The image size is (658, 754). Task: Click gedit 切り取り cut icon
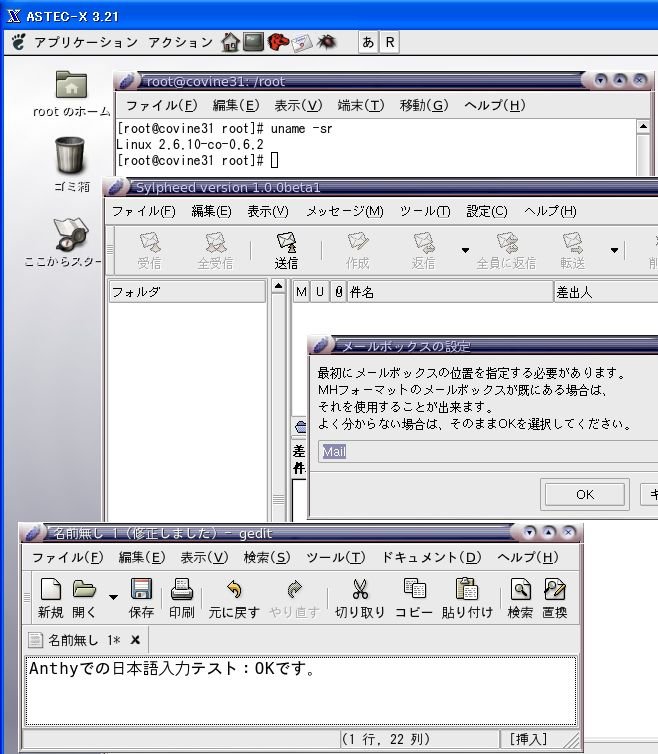360,598
